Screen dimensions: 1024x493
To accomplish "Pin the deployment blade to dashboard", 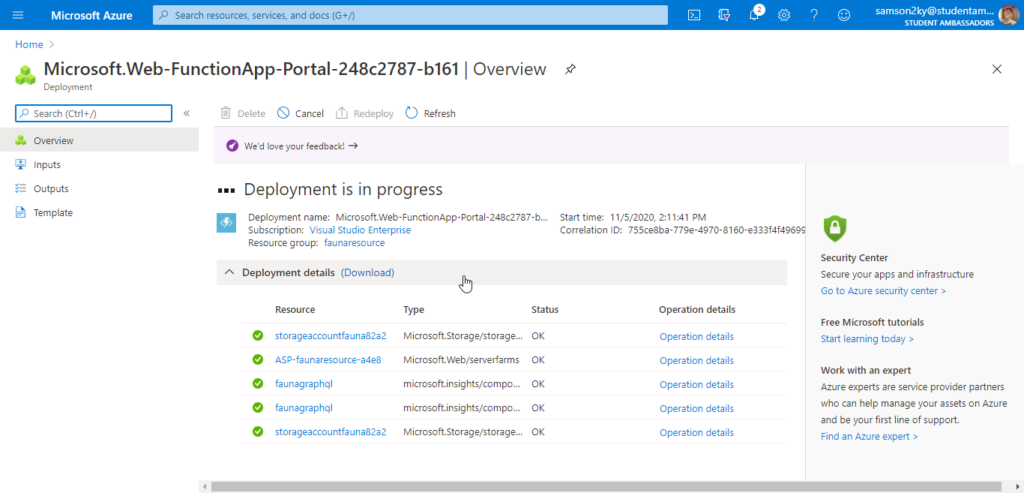I will point(570,69).
